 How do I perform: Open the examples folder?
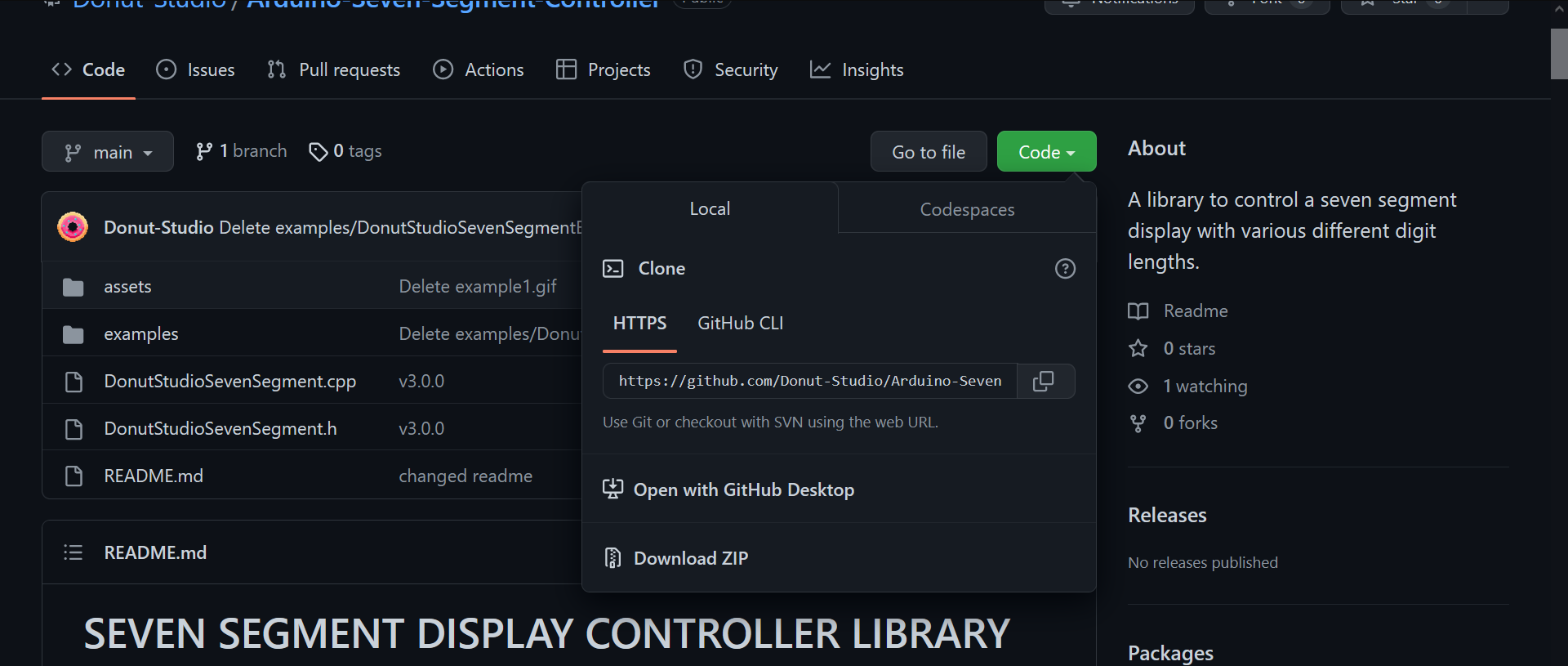(140, 334)
